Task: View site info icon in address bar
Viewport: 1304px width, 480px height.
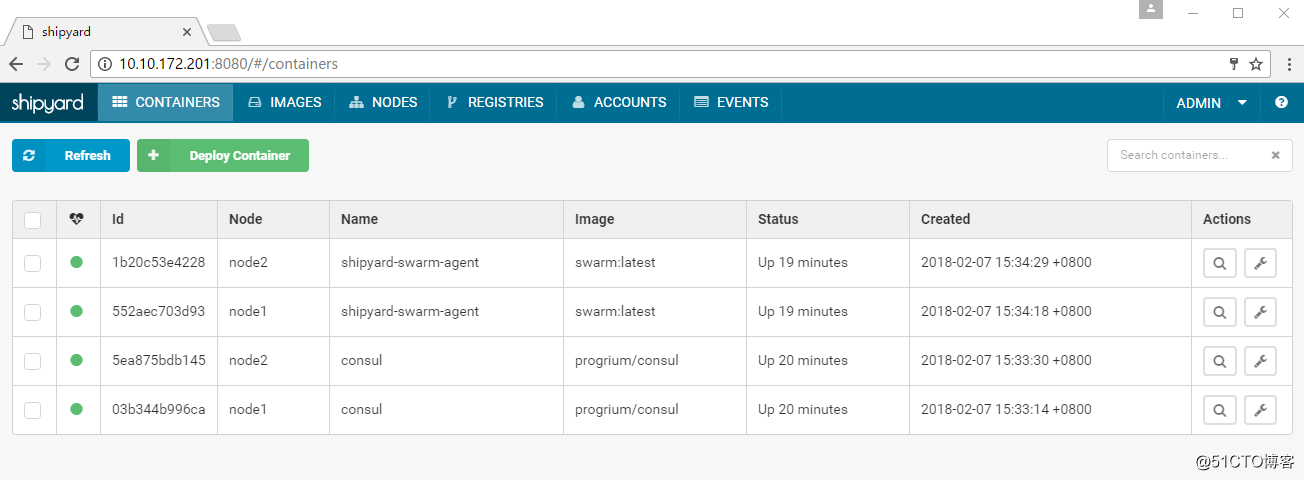Action: (105, 64)
